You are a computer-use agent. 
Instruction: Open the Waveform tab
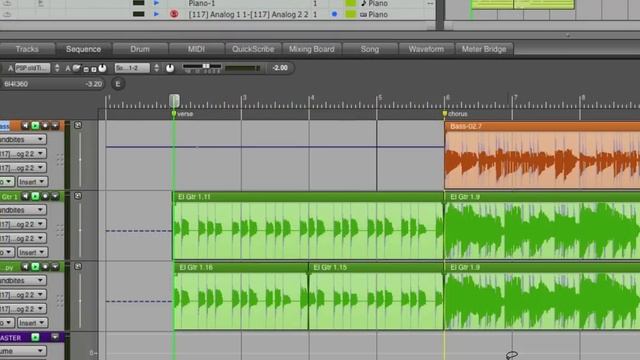coord(426,49)
